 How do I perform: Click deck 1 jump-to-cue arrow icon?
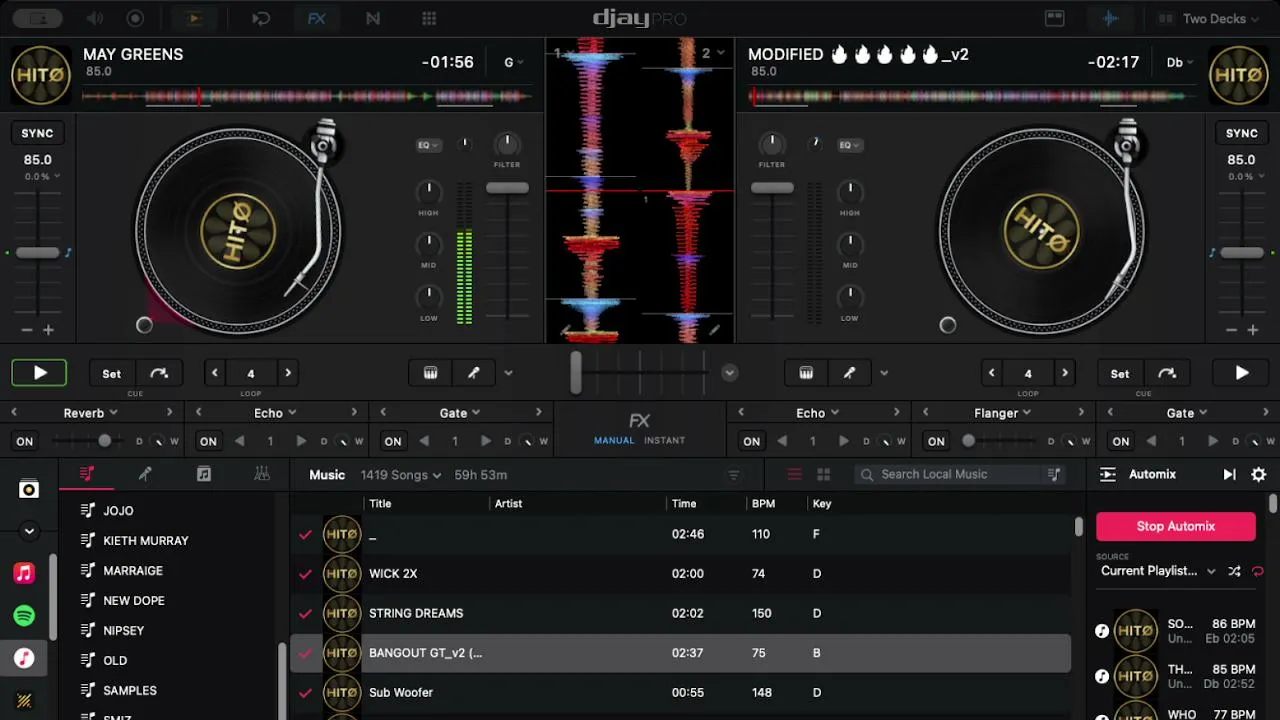[159, 373]
